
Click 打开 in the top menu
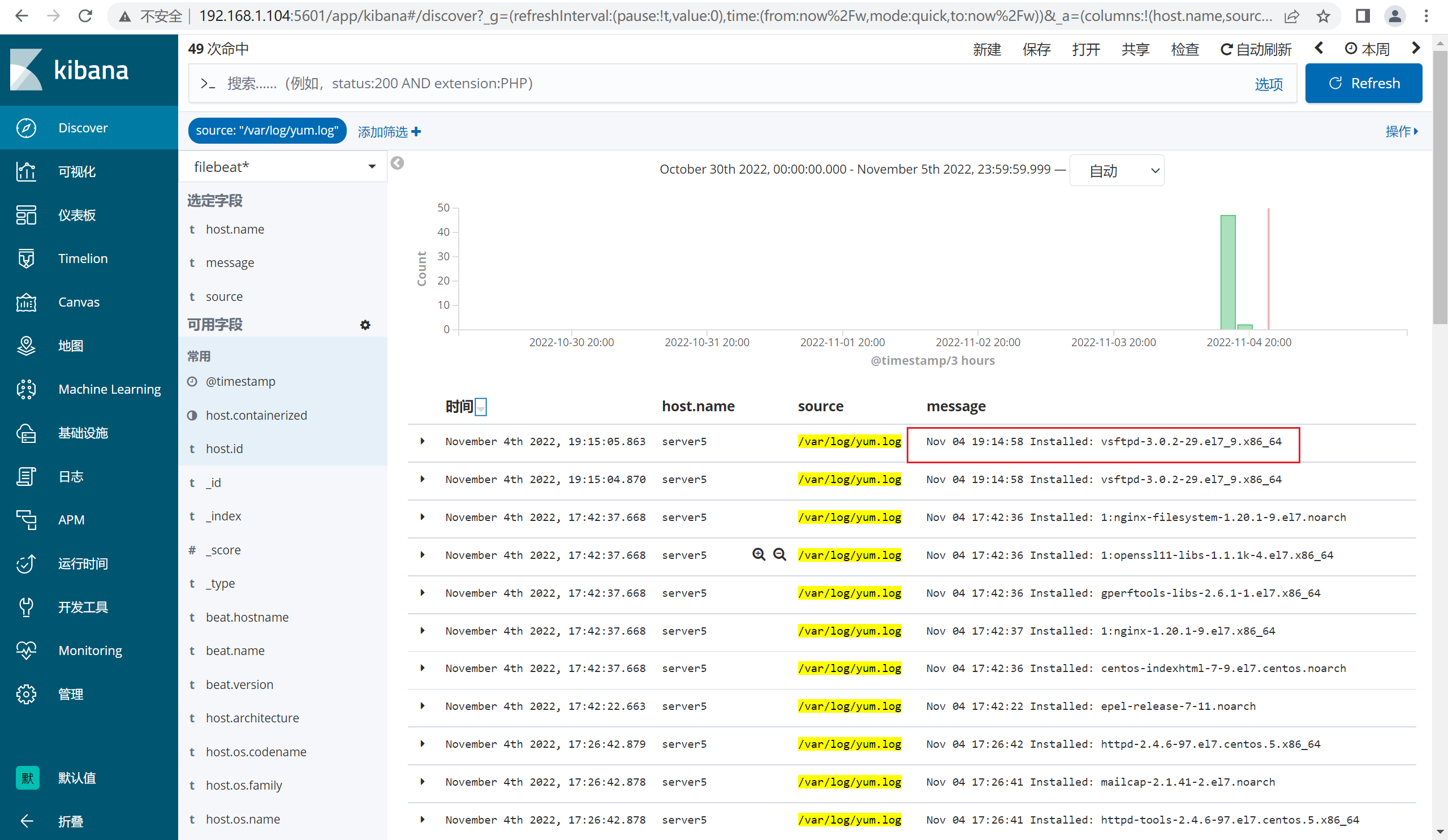click(1086, 49)
